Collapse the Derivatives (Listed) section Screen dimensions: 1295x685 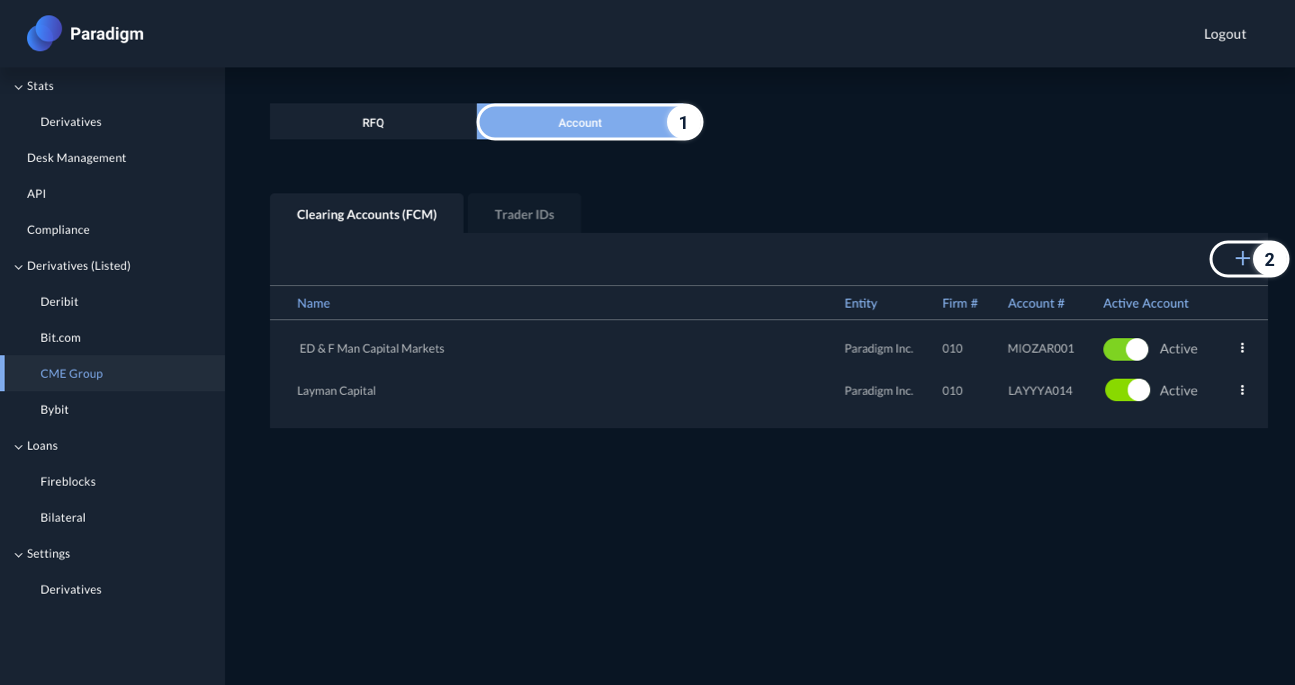pyautogui.click(x=19, y=267)
